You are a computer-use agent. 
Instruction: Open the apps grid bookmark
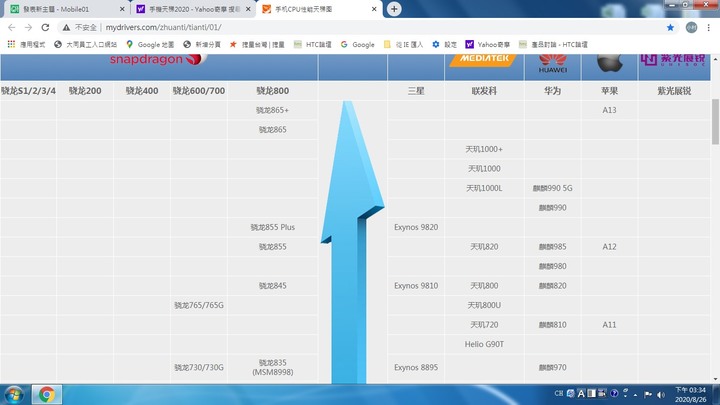[x=26, y=45]
